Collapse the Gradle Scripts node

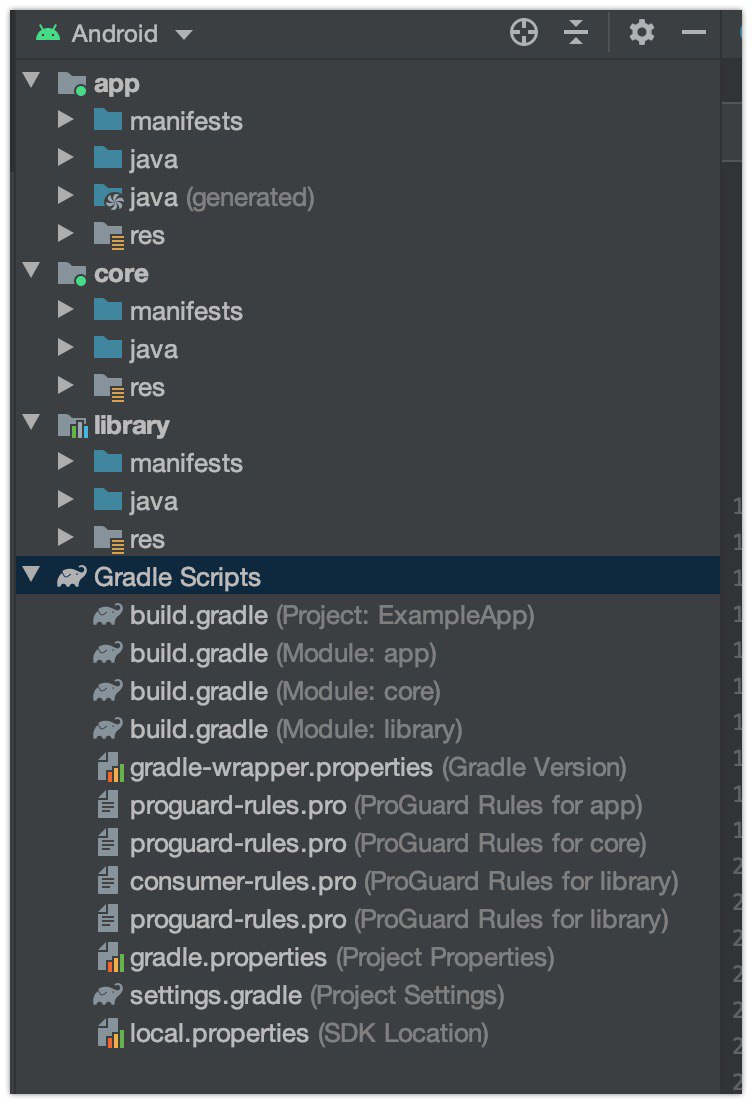click(x=31, y=573)
